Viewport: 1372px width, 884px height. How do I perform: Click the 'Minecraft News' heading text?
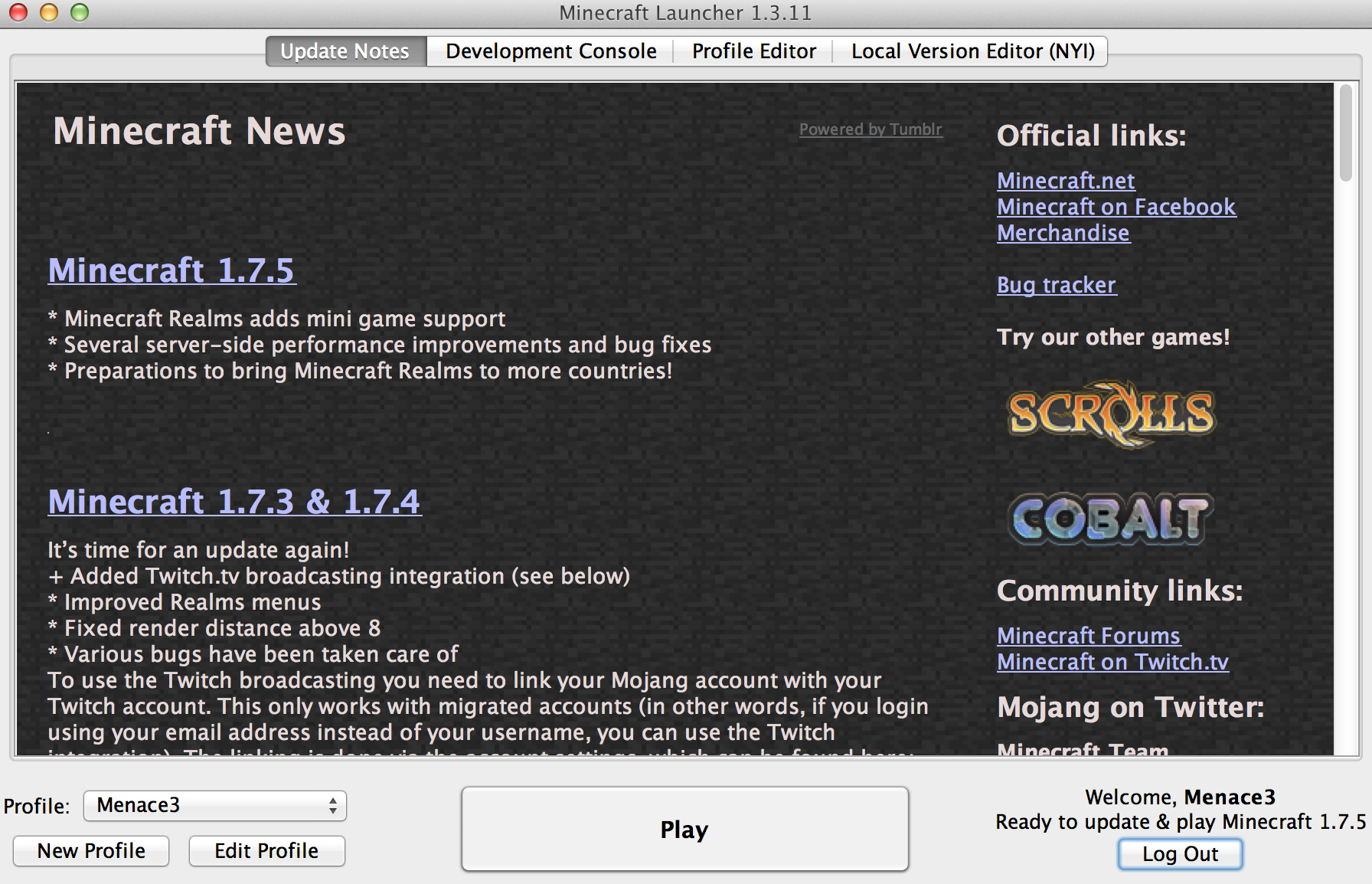point(199,131)
